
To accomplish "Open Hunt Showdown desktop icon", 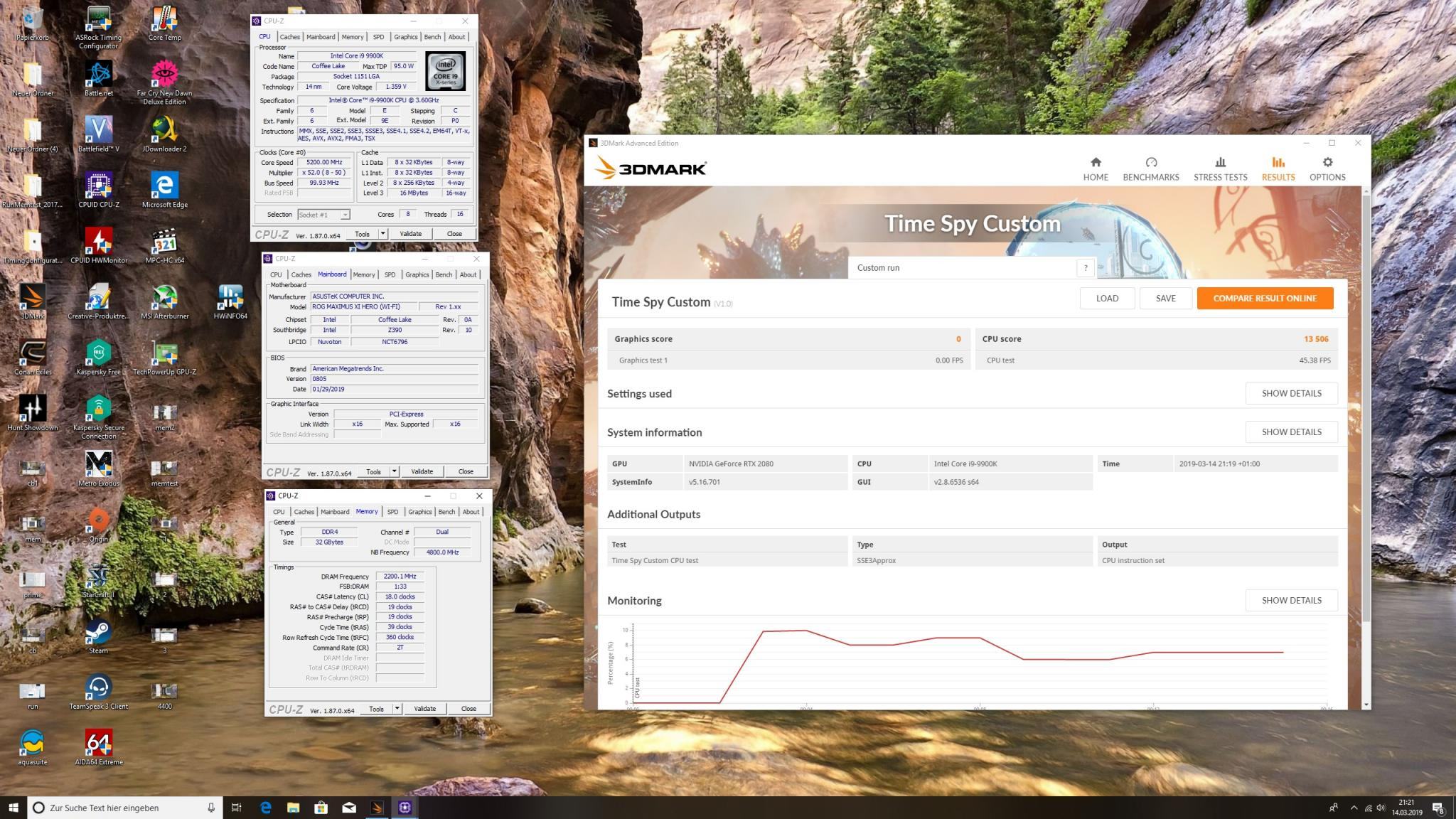I will point(33,413).
